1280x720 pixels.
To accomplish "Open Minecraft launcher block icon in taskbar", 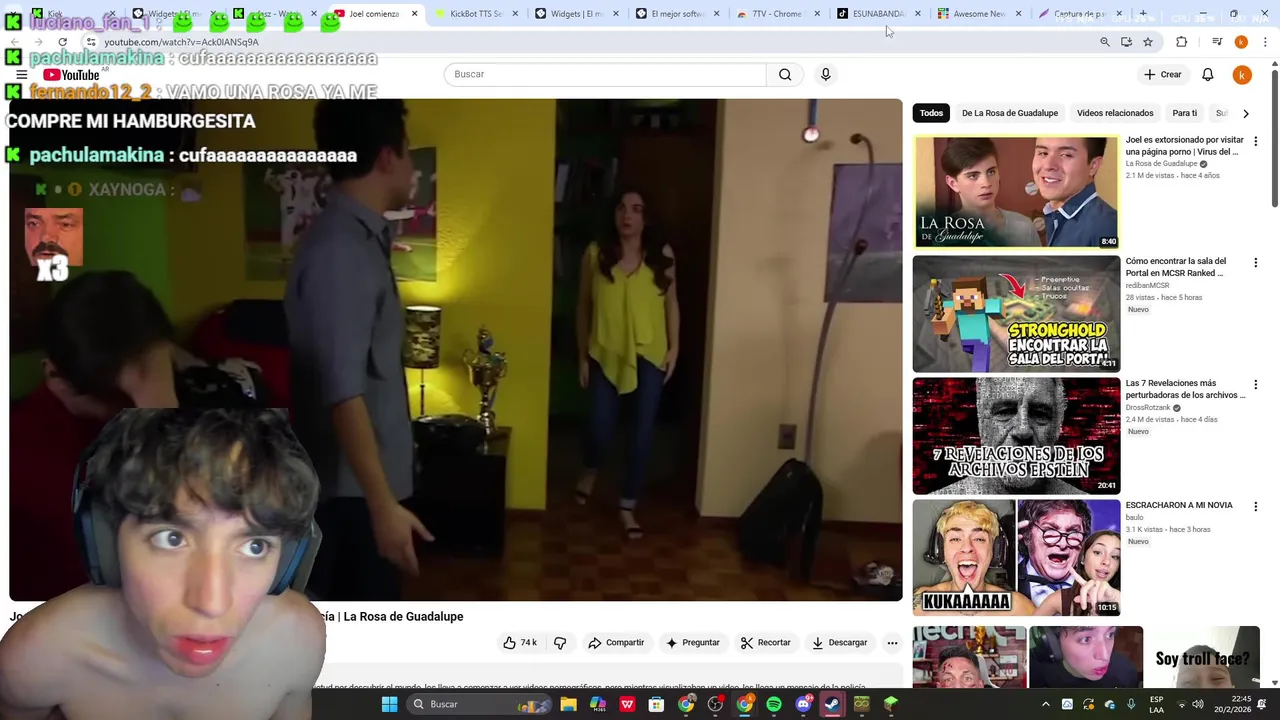I will pos(890,704).
